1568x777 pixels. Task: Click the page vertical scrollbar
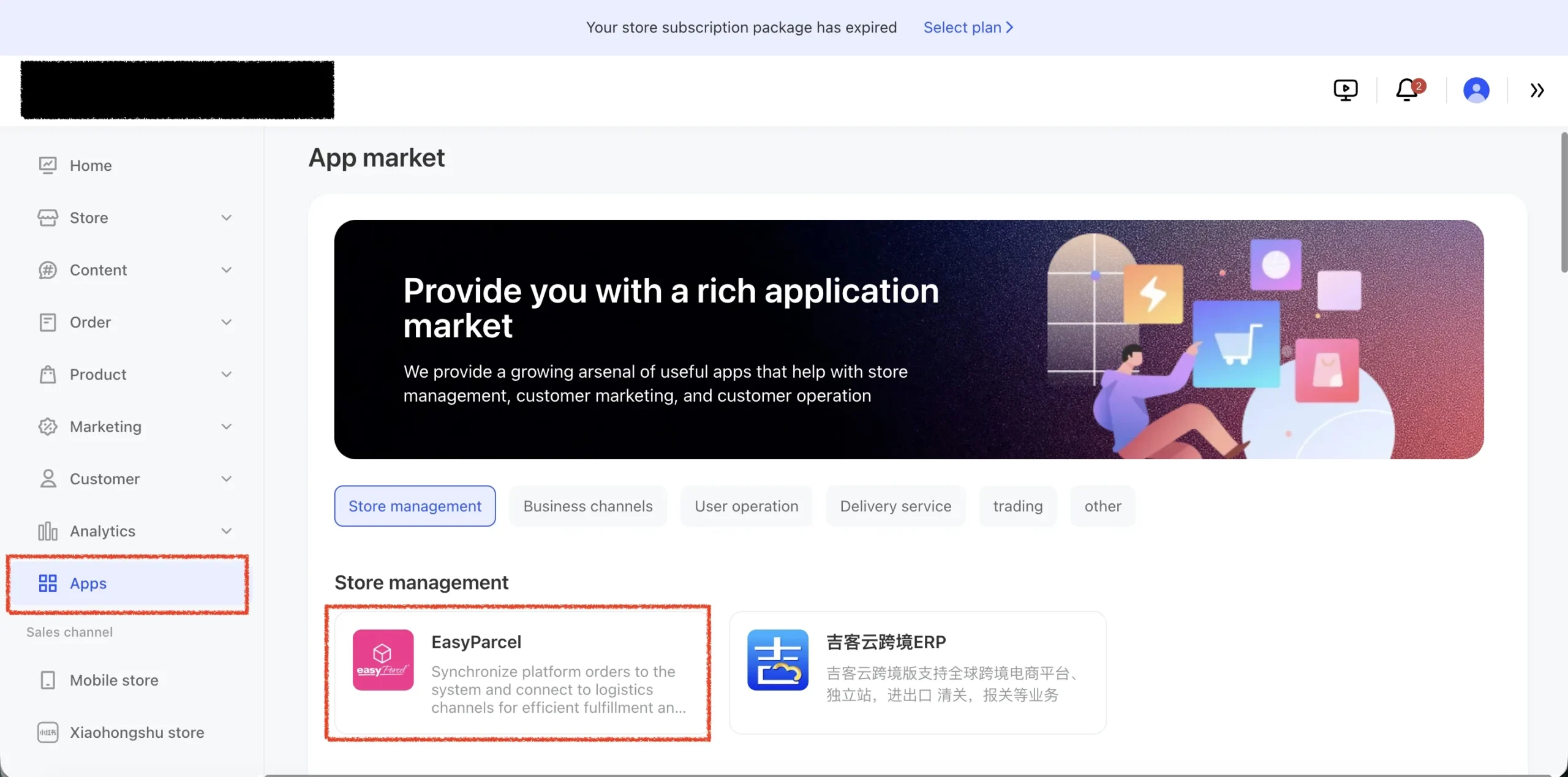coord(1563,202)
